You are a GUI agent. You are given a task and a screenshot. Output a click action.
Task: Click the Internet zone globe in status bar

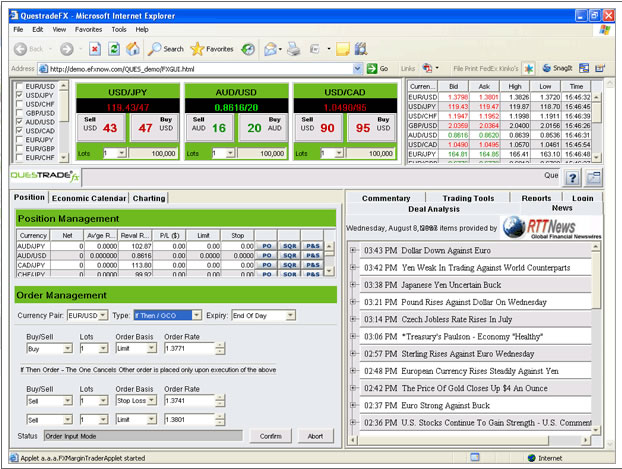532,458
